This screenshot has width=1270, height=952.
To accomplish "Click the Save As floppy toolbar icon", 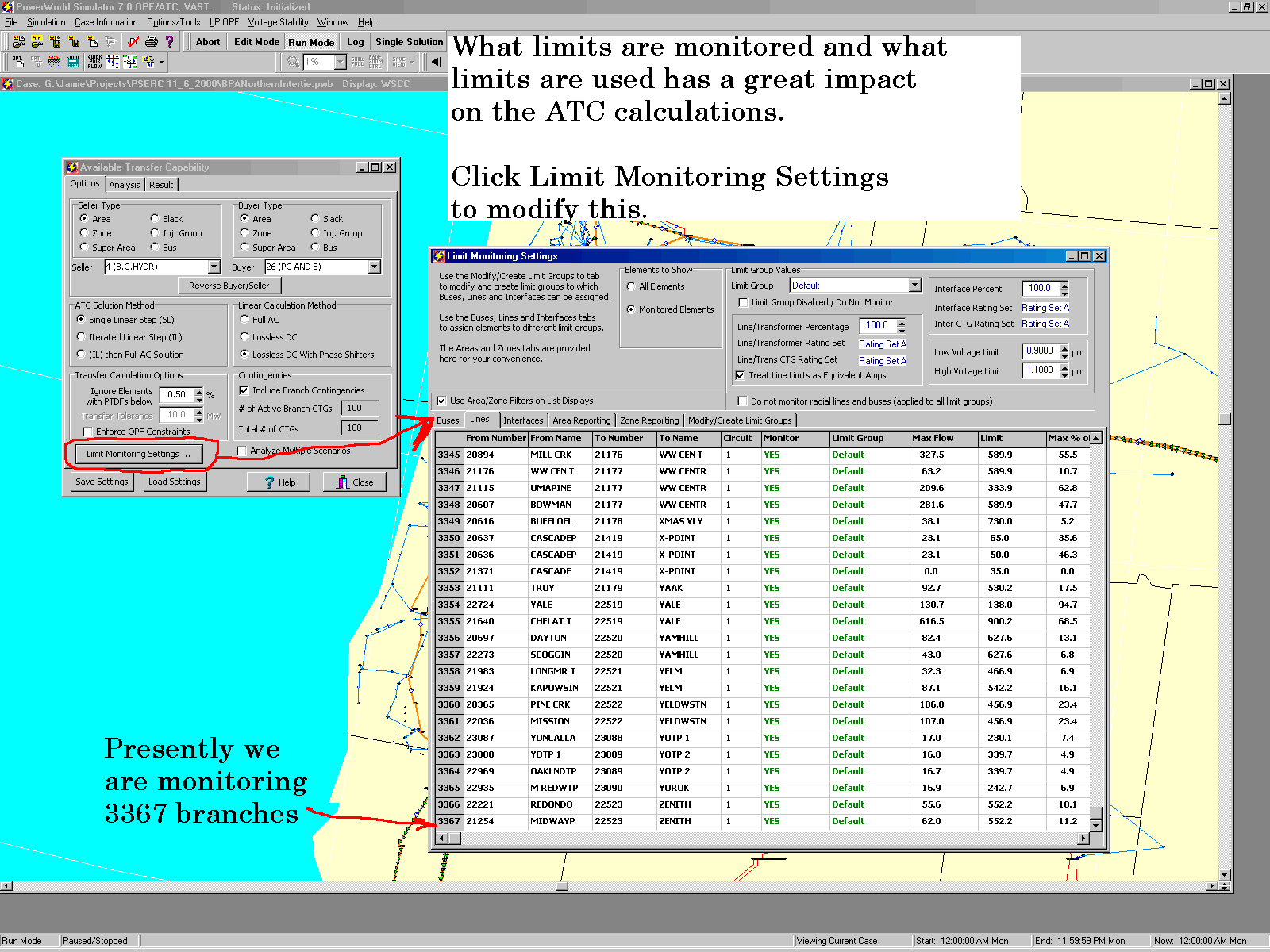I will pyautogui.click(x=74, y=42).
